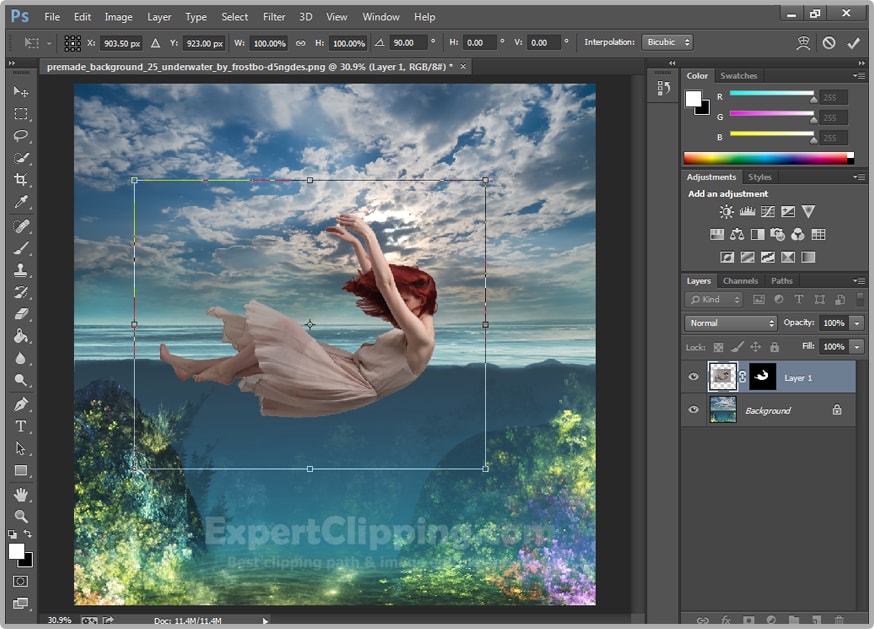
Task: Toggle visibility of Layer 1
Action: [x=693, y=377]
